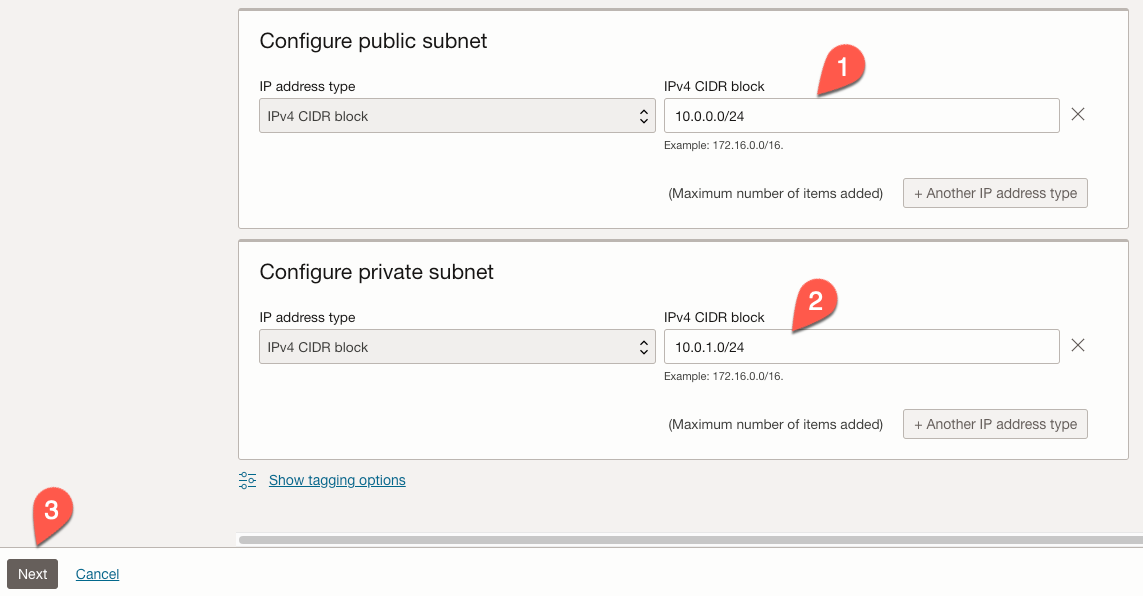Image resolution: width=1143 pixels, height=596 pixels.
Task: Click the Configure private subnet heading
Action: pyautogui.click(x=376, y=272)
